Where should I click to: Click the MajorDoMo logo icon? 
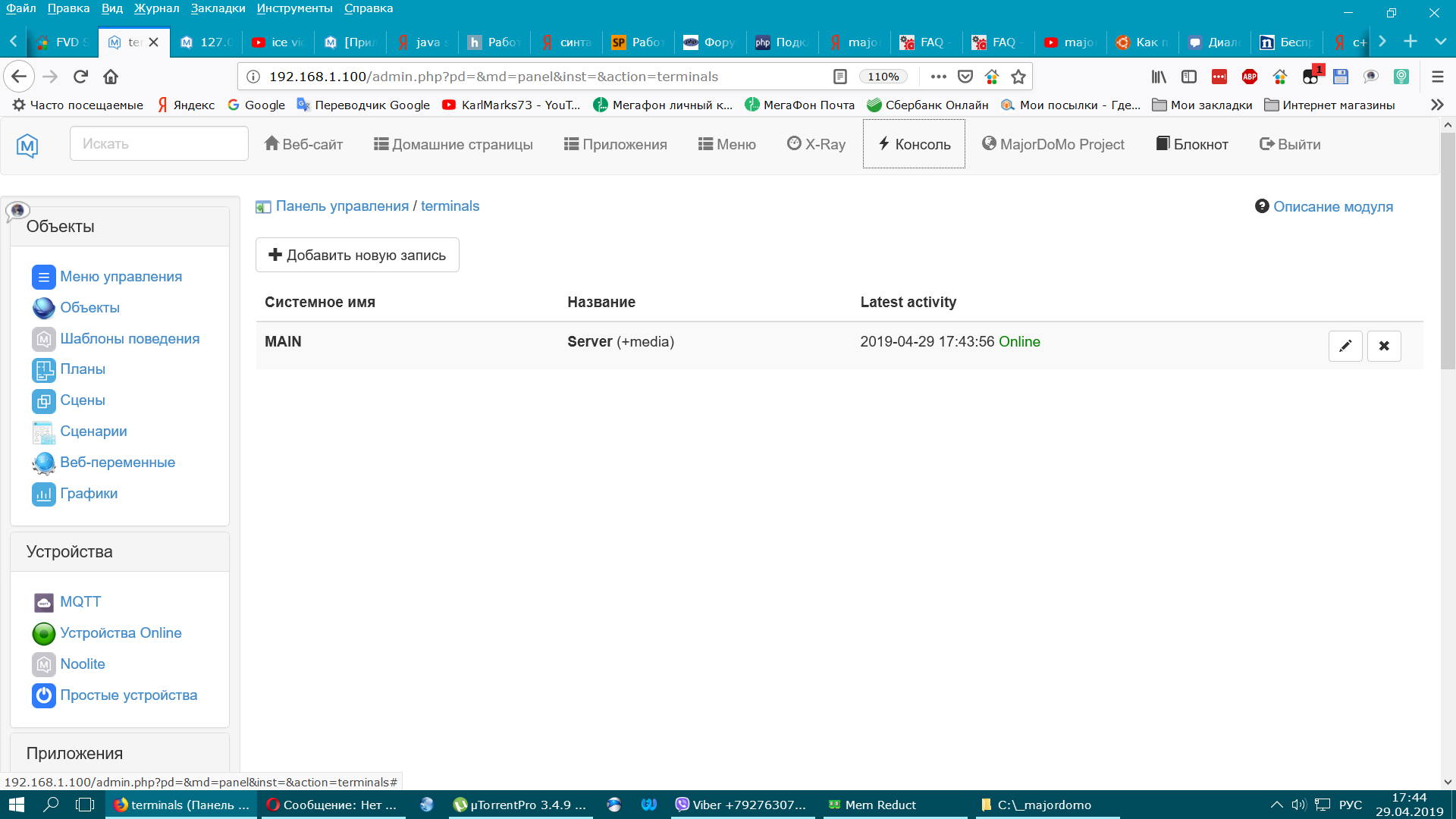27,145
